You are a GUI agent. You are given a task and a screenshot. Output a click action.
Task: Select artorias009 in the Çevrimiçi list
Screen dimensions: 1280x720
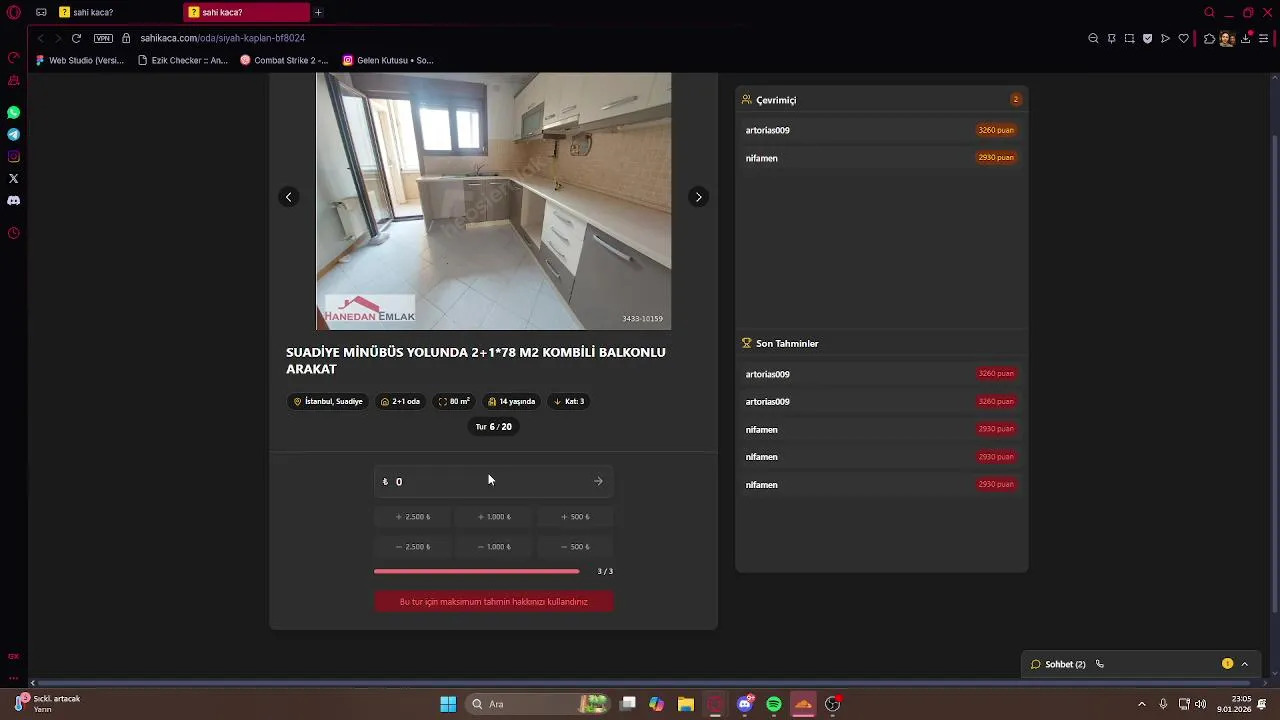pyautogui.click(x=881, y=130)
